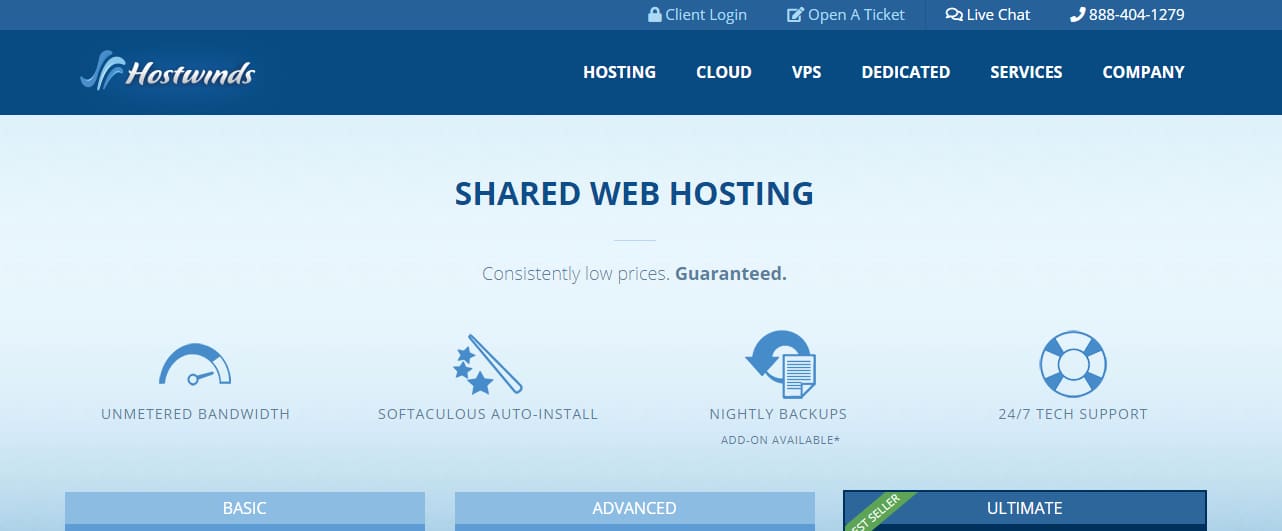
Task: Open the Dedicated menu
Action: pos(906,72)
